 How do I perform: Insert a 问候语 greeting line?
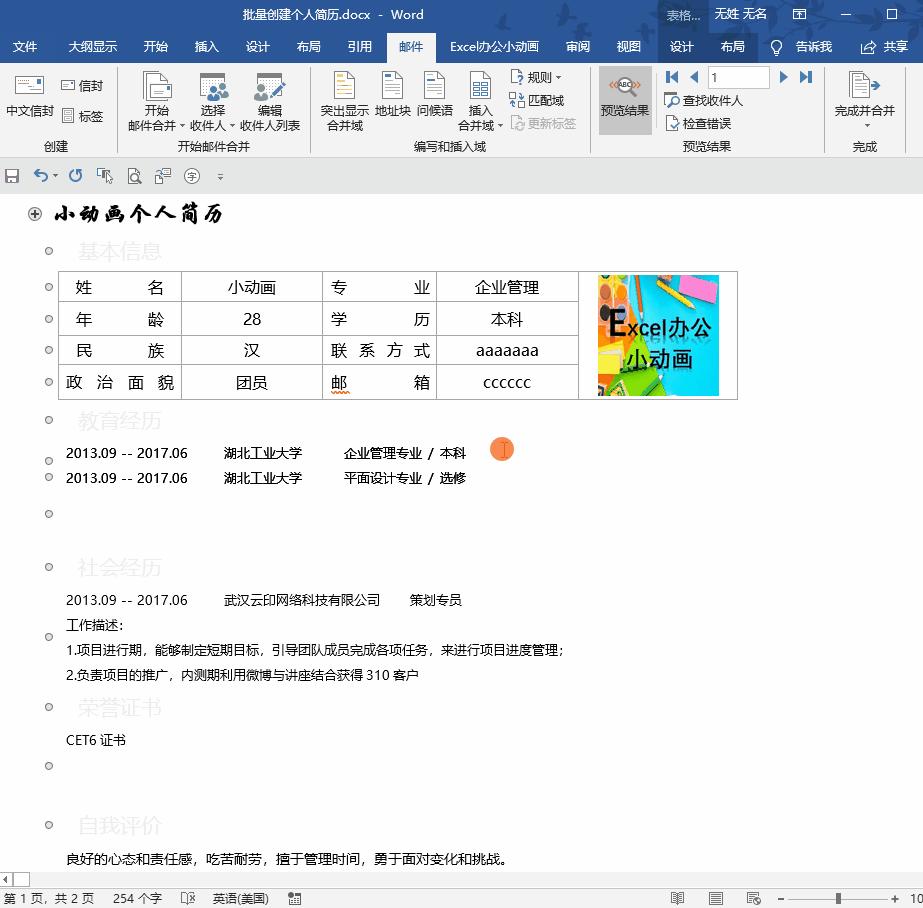pyautogui.click(x=433, y=100)
